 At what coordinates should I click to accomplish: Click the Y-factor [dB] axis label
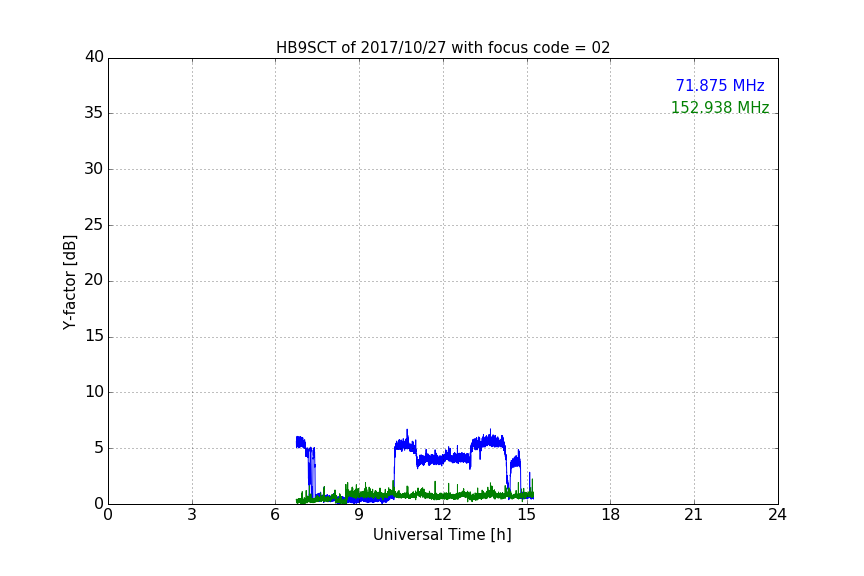pyautogui.click(x=69, y=282)
